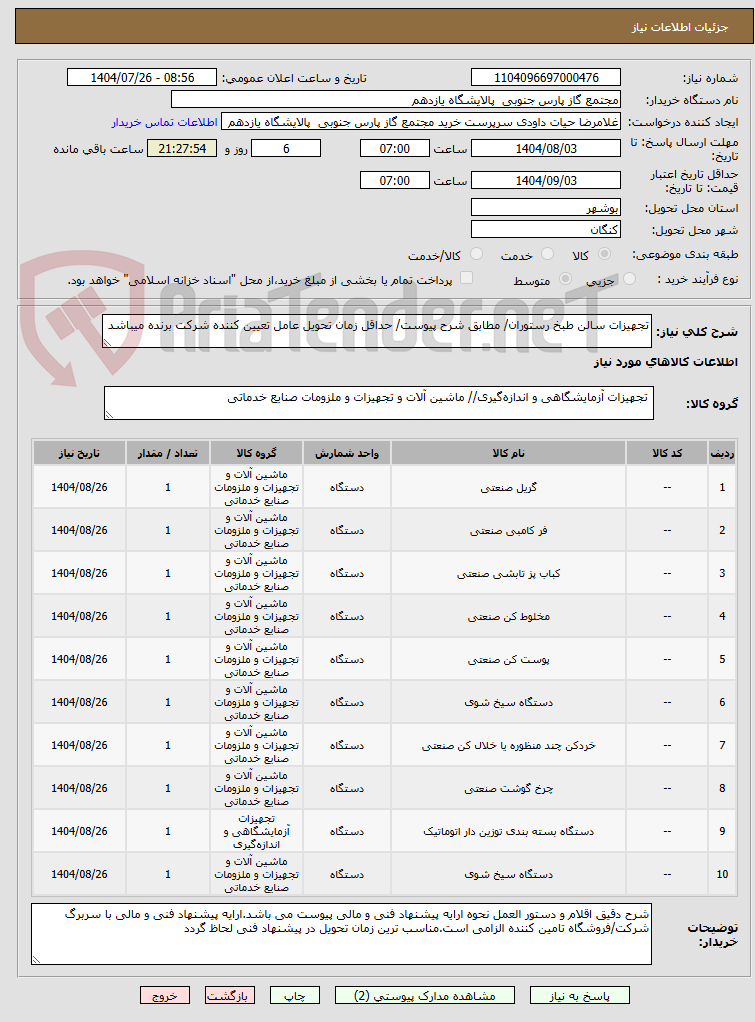Click the چاپ print button
The width and height of the screenshot is (755, 1022).
click(x=295, y=995)
